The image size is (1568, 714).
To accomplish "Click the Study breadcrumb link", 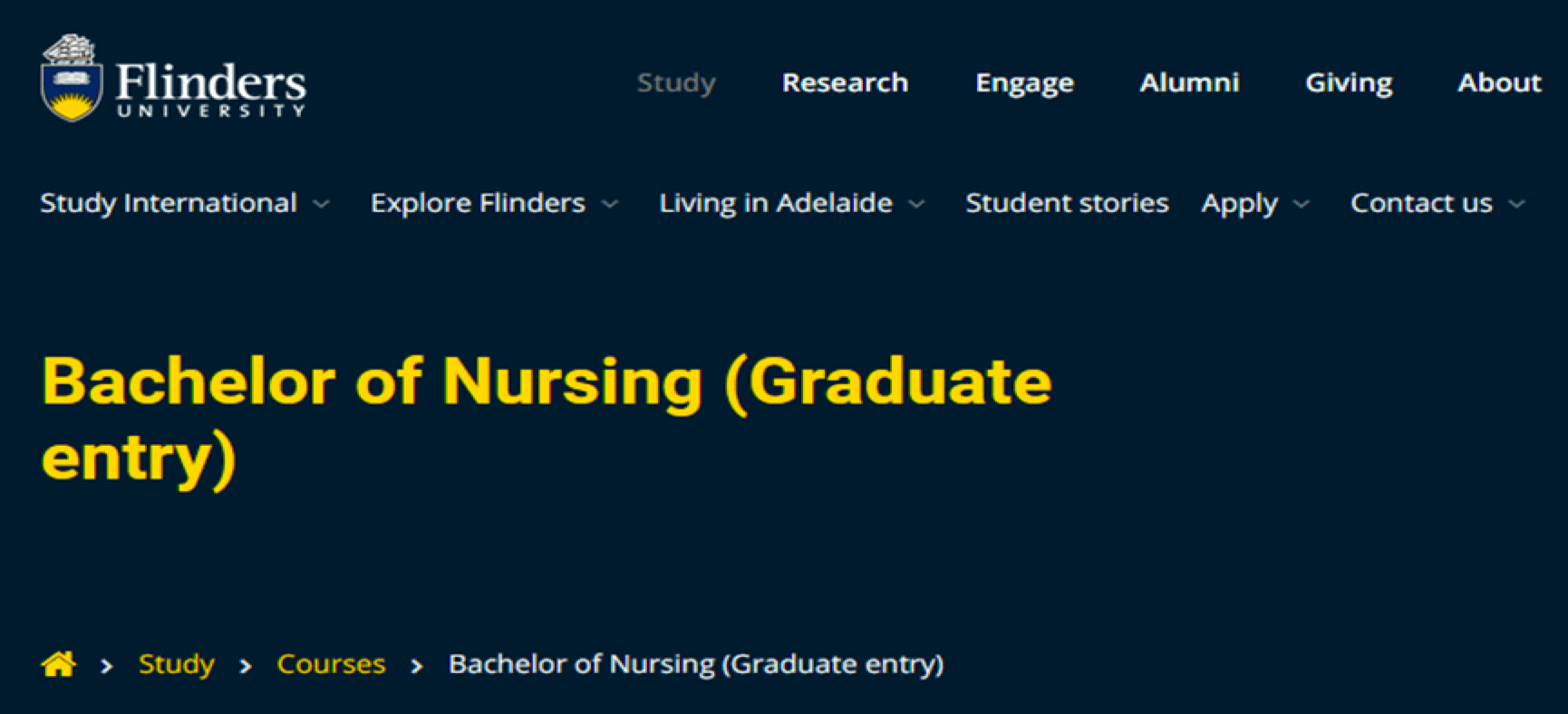I will coord(177,664).
